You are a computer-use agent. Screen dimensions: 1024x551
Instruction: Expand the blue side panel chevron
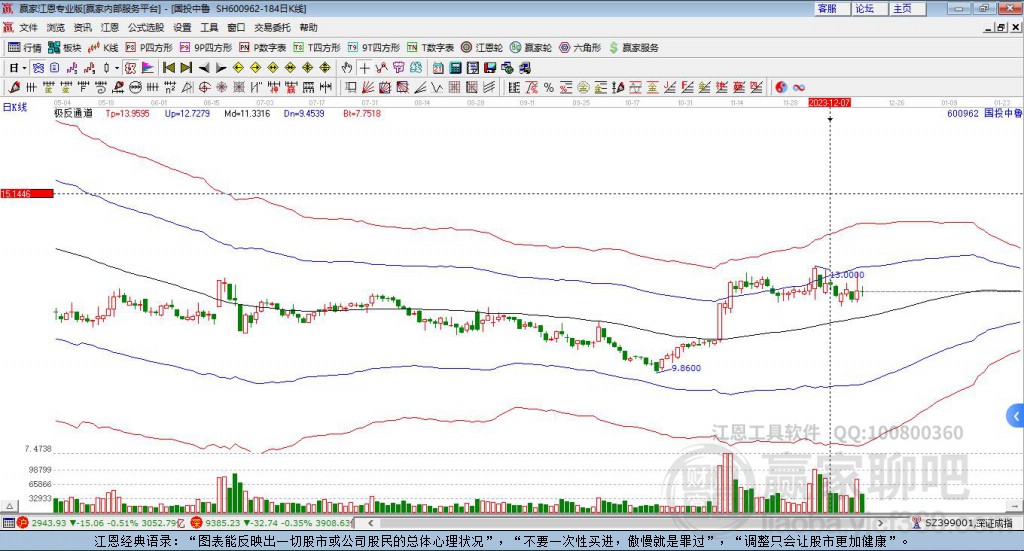coord(1016,416)
